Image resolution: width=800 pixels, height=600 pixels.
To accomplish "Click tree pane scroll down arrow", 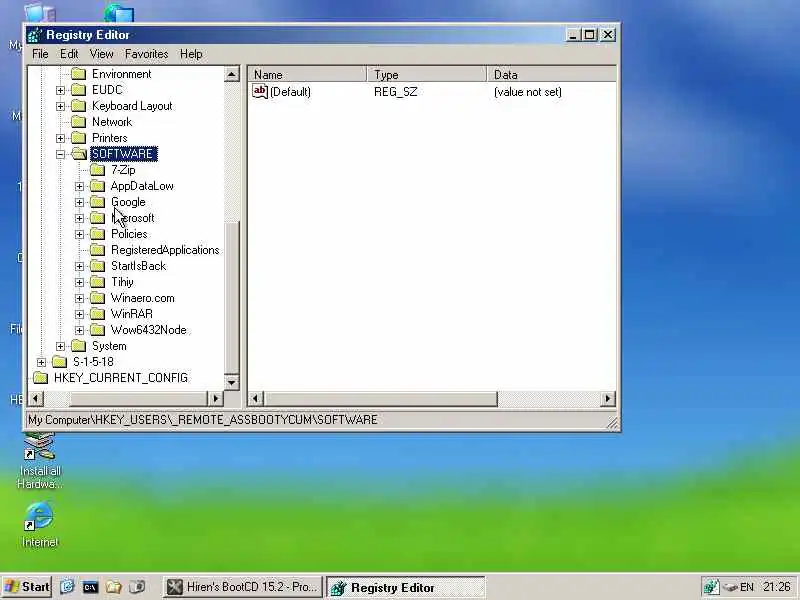I will click(231, 382).
